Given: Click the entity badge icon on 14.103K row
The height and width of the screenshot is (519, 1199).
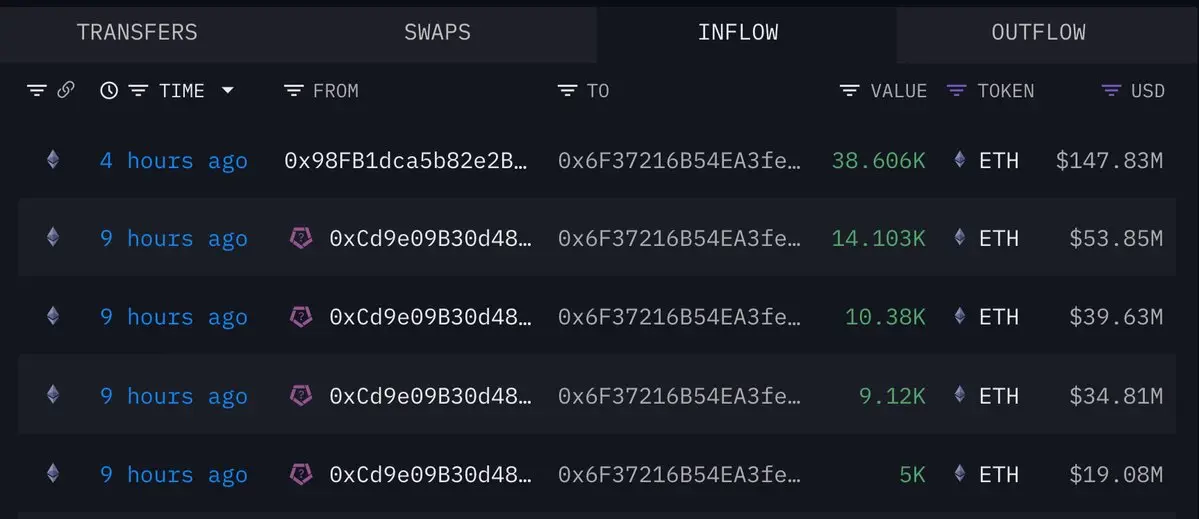Looking at the screenshot, I should [301, 238].
